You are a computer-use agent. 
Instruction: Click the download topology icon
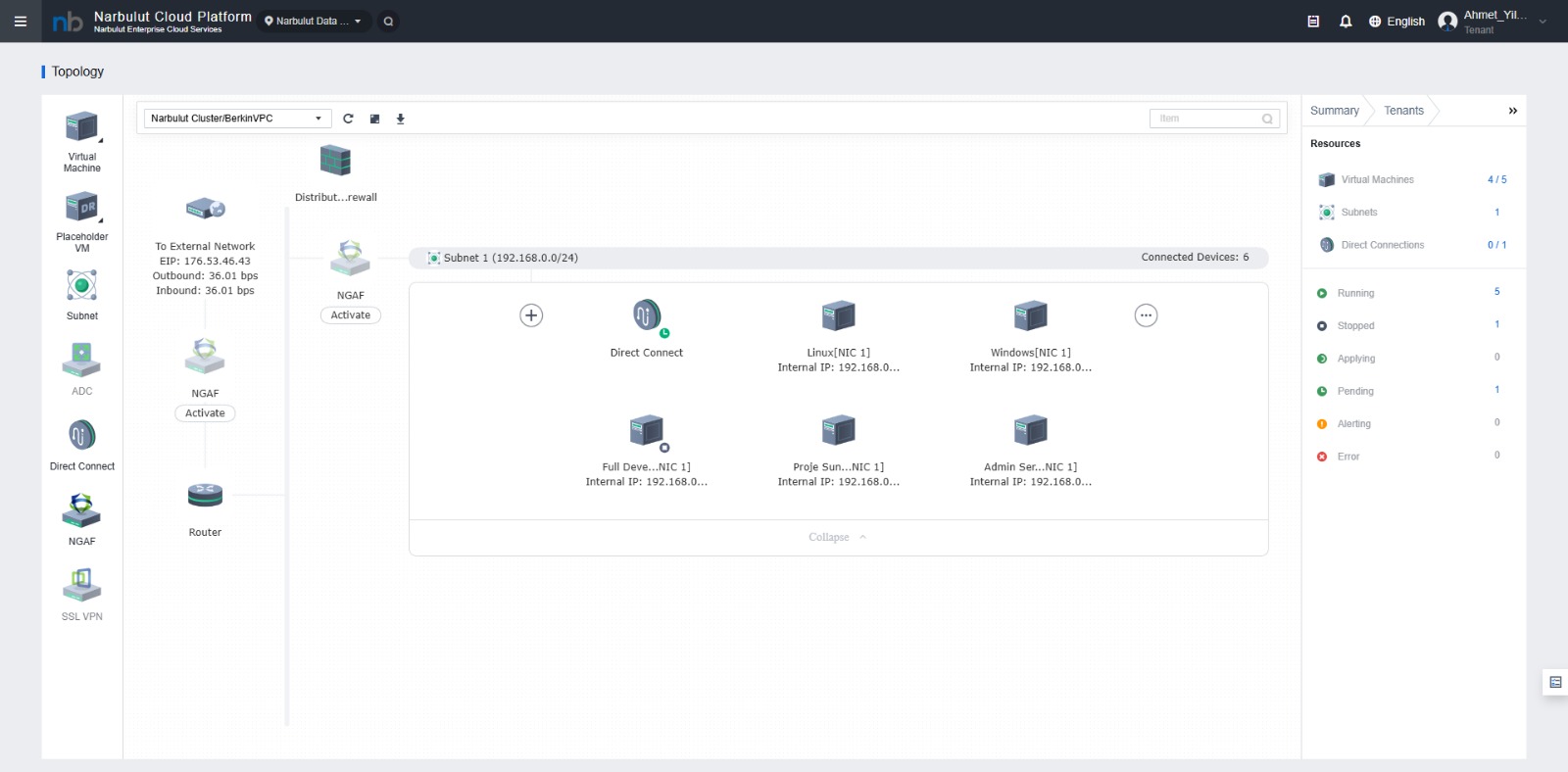[400, 119]
